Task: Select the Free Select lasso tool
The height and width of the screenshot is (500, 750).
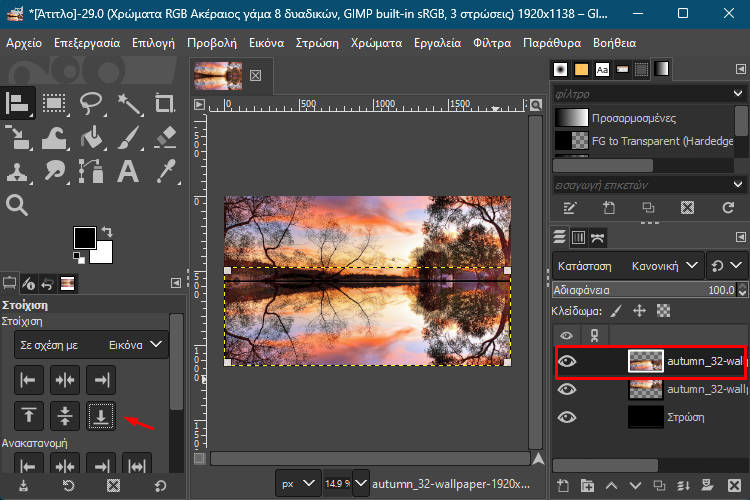Action: point(91,103)
